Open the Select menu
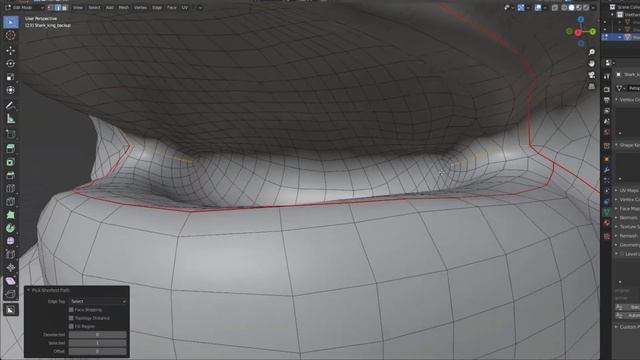The width and height of the screenshot is (640, 360). [x=94, y=7]
